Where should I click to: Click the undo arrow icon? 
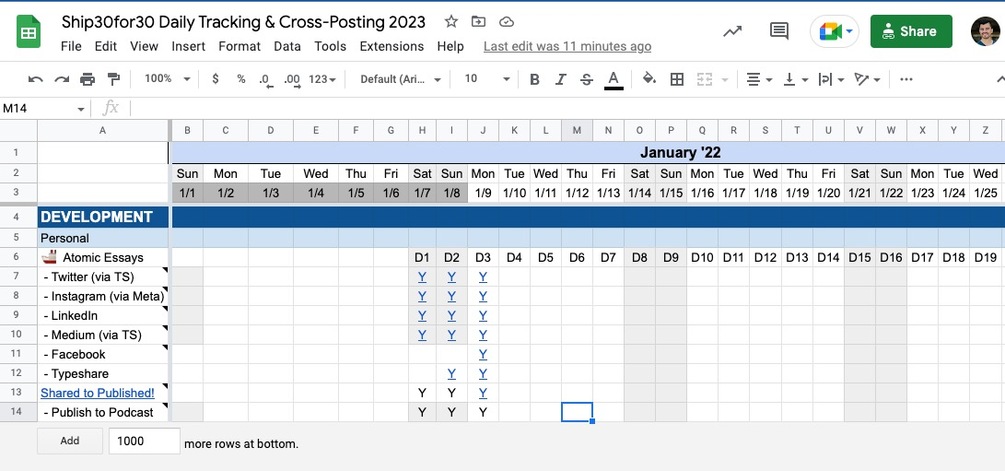point(36,79)
